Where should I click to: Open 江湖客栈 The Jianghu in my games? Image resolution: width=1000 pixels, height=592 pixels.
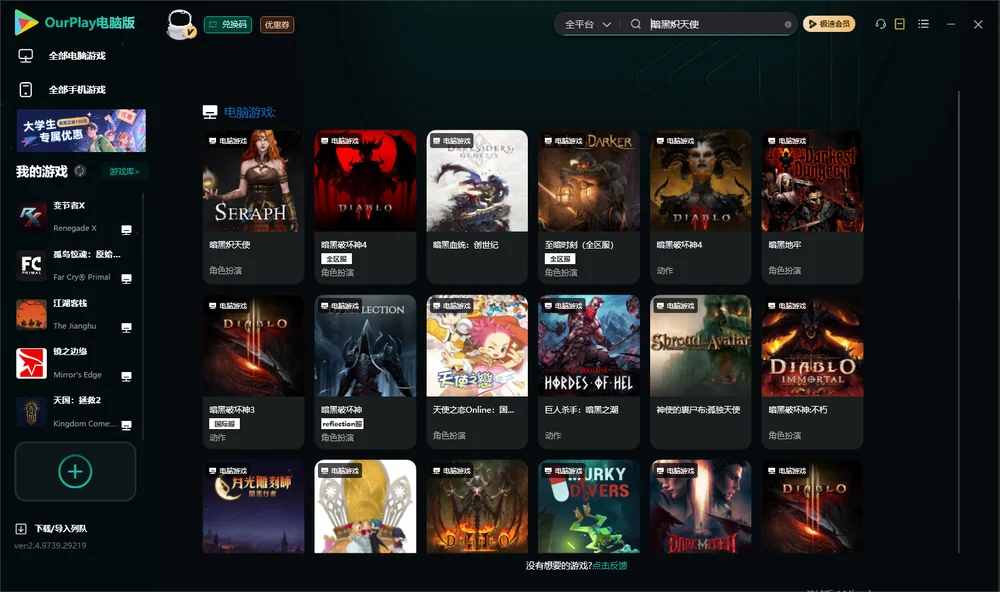pos(75,314)
